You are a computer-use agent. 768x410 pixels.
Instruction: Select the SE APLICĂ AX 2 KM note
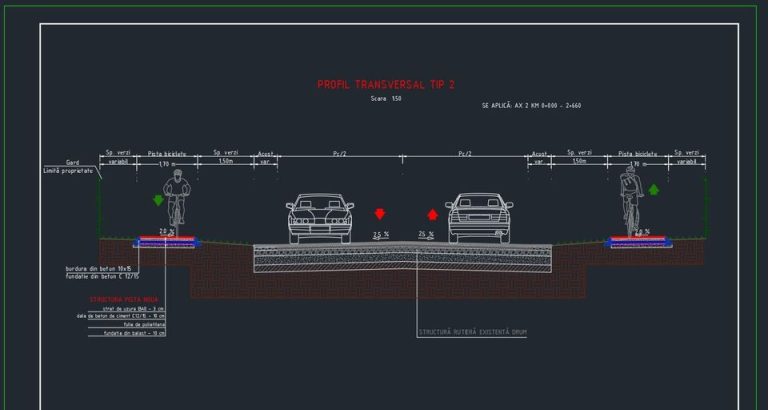click(531, 105)
